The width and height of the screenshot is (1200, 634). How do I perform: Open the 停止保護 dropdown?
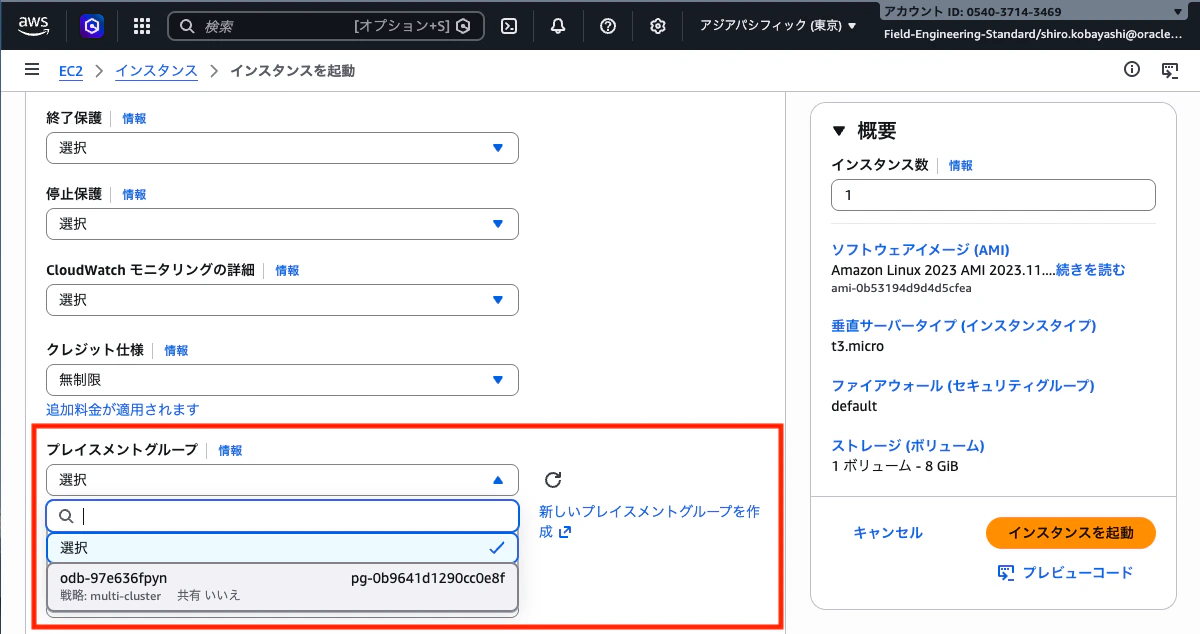tap(282, 224)
